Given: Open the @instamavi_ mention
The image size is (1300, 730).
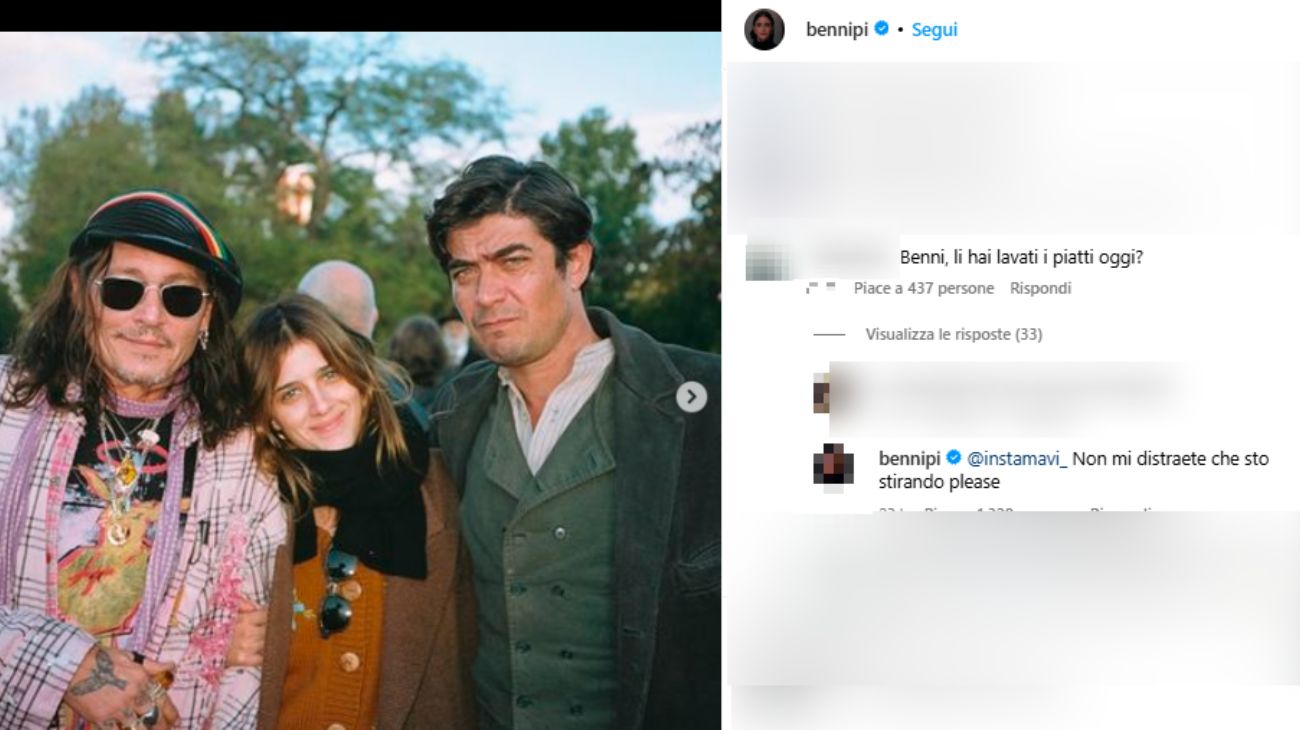Looking at the screenshot, I should coord(1017,458).
